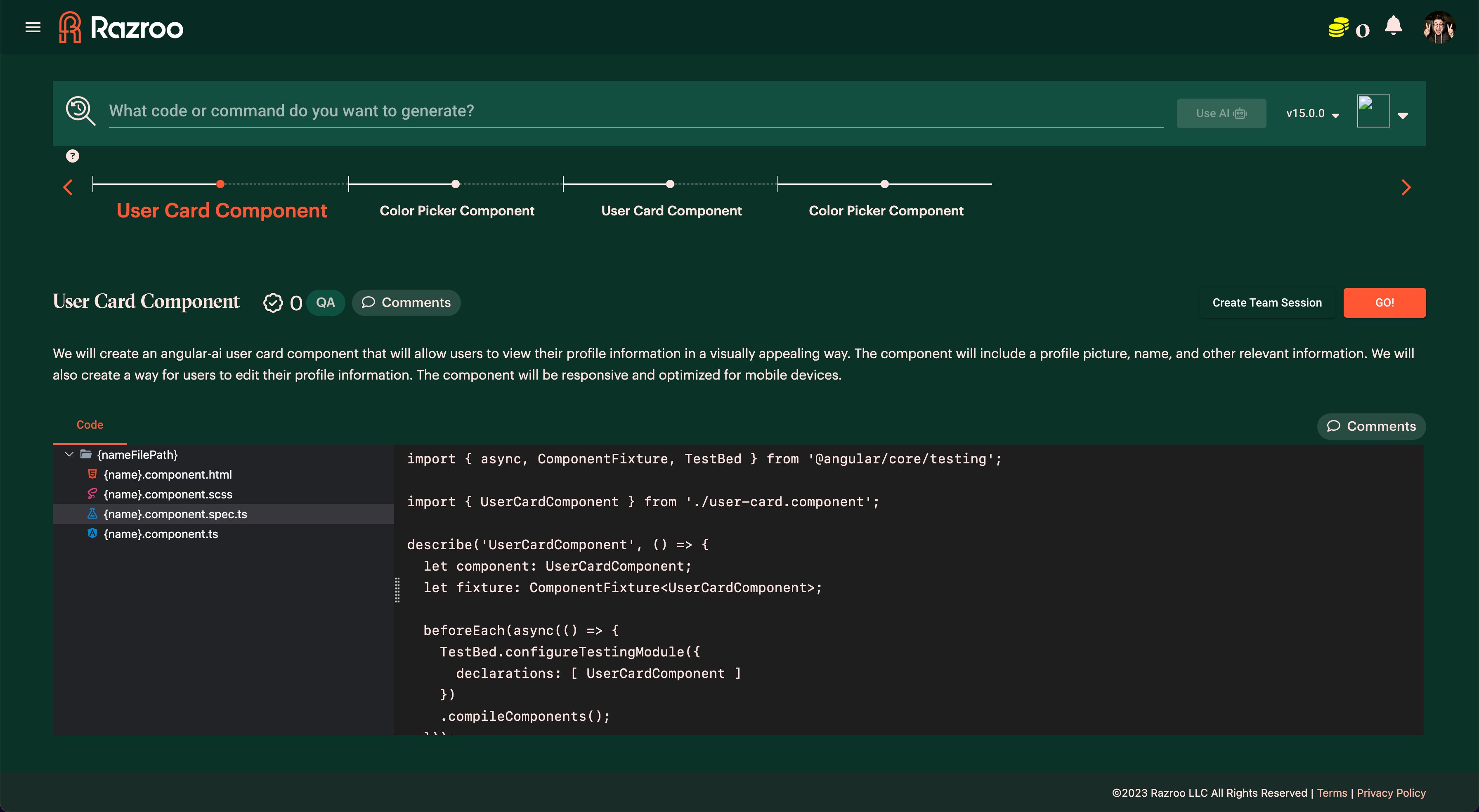This screenshot has height=812, width=1479.
Task: Click the Razroo logo
Action: (121, 27)
